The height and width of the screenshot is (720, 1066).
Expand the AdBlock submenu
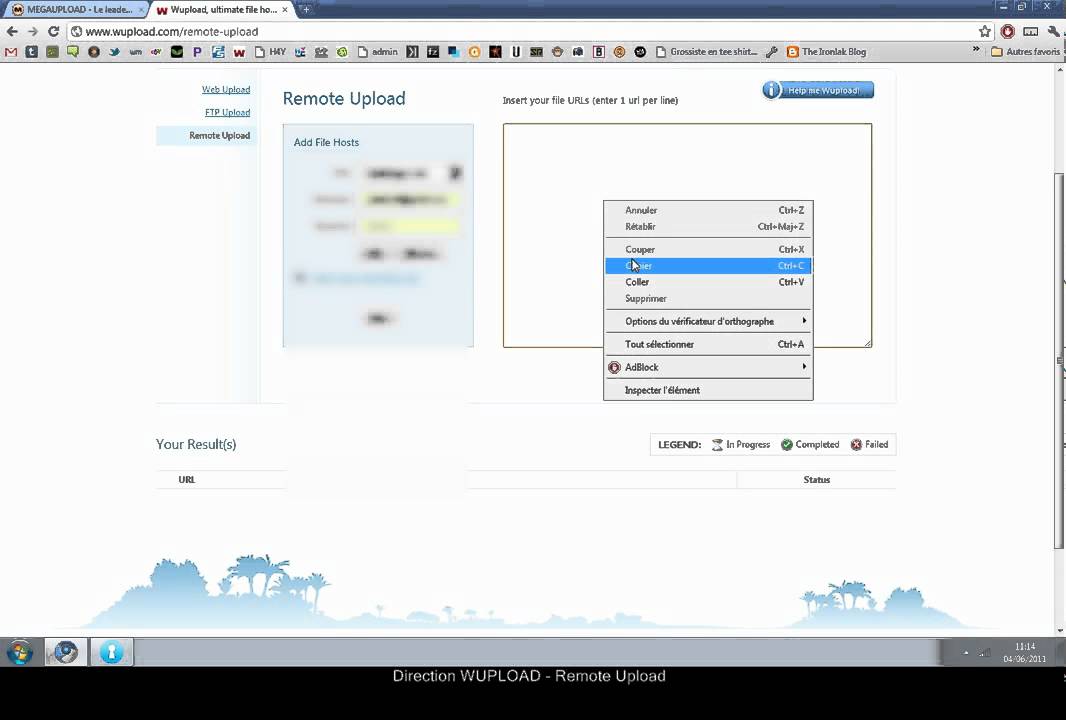(708, 367)
